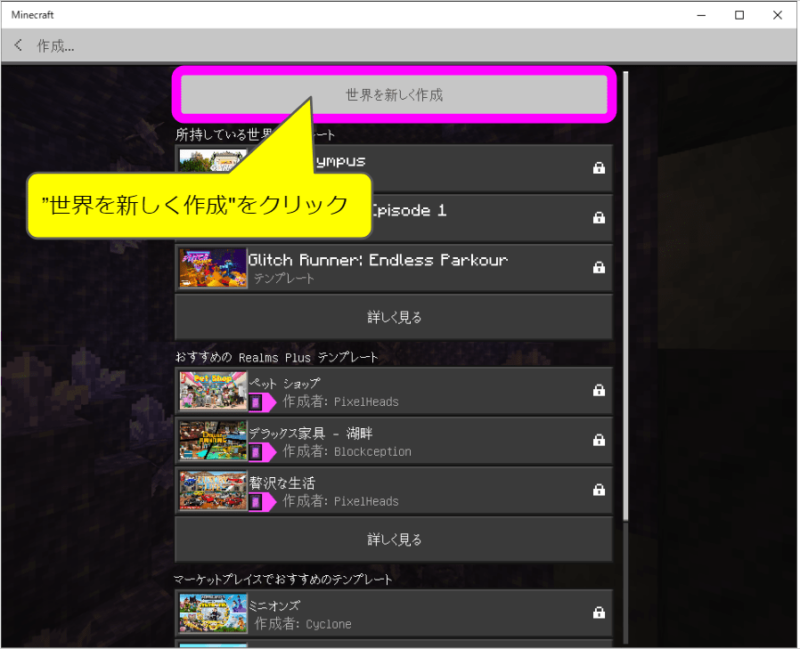The image size is (800, 649).
Task: Select the デラックス家具 - 湖畔 template
Action: point(393,440)
